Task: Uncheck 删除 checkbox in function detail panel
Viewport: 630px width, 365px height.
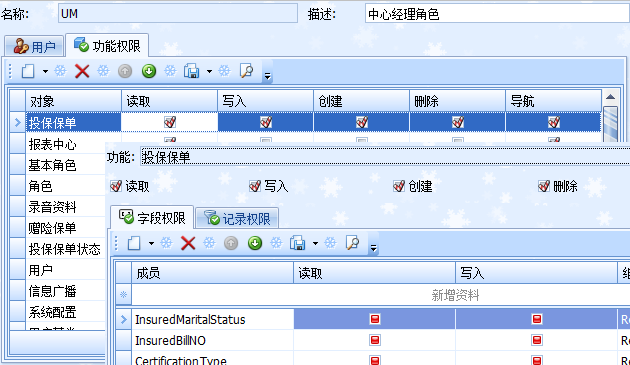Action: click(x=544, y=186)
